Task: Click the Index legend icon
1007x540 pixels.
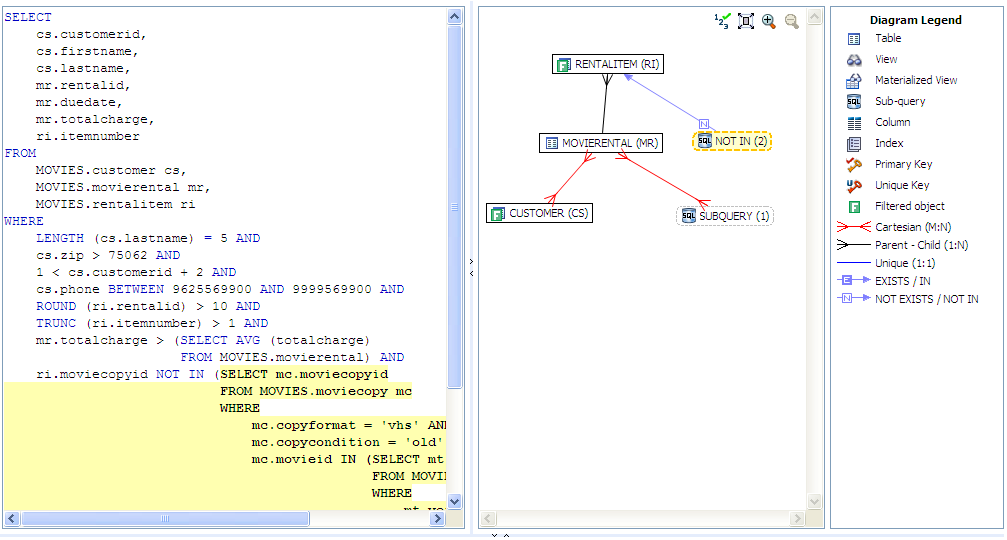Action: click(x=854, y=144)
